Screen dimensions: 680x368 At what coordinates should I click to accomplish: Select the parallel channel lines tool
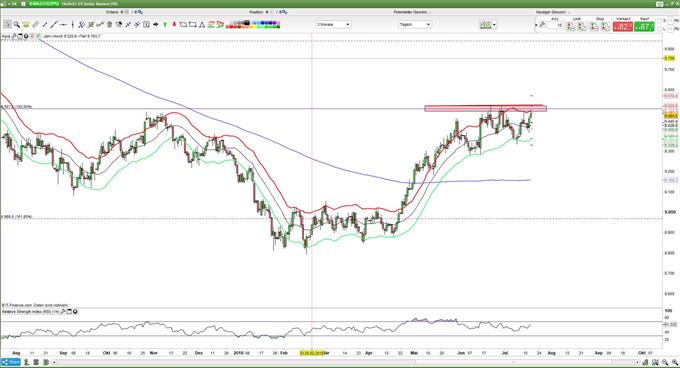[81, 25]
